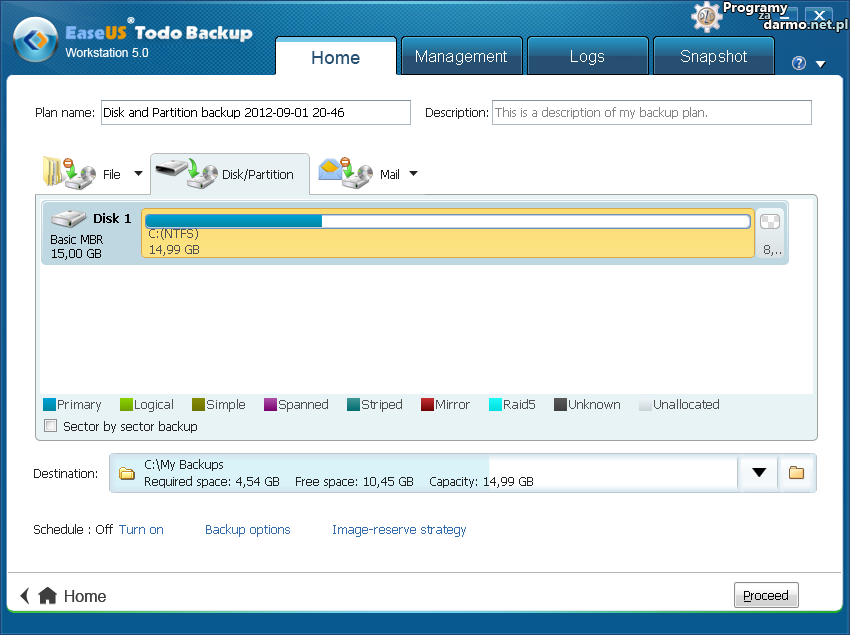850x635 pixels.
Task: Click the Mail backup envelope icon
Action: [345, 173]
